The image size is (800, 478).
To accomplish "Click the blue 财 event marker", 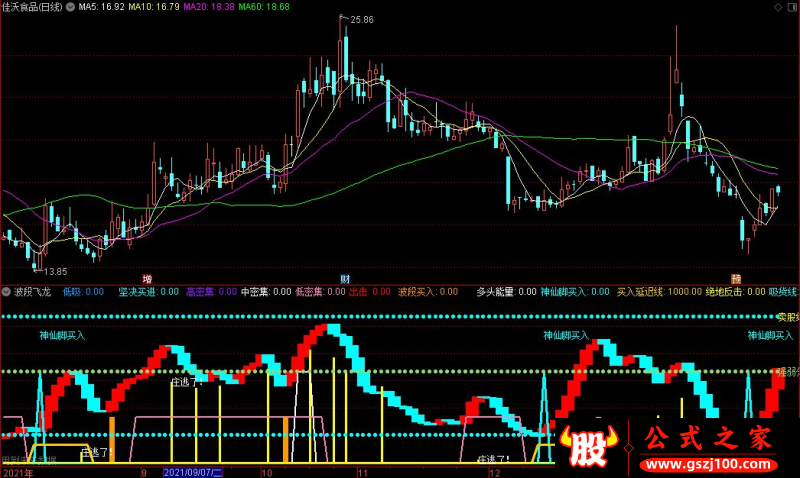I will tap(345, 279).
